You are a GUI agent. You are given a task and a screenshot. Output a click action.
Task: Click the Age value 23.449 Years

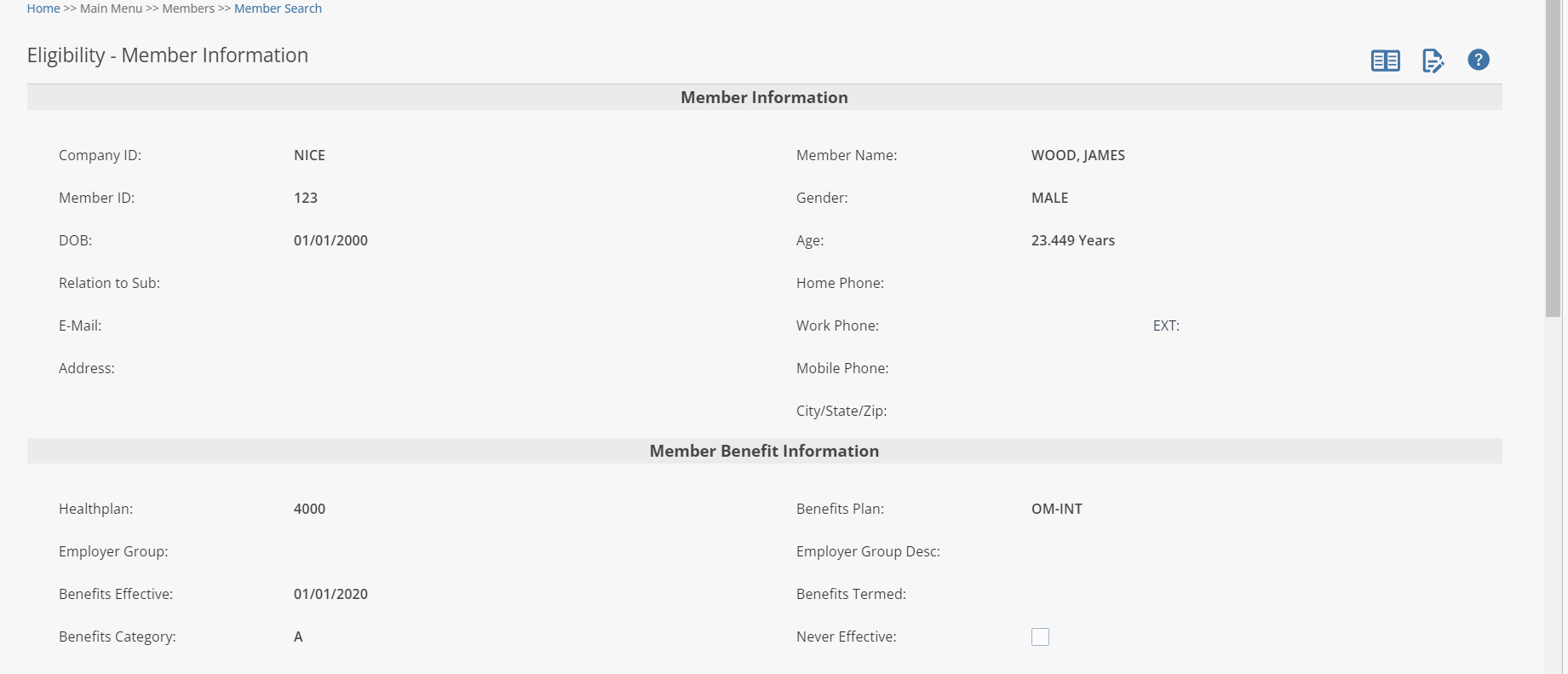pyautogui.click(x=1072, y=240)
